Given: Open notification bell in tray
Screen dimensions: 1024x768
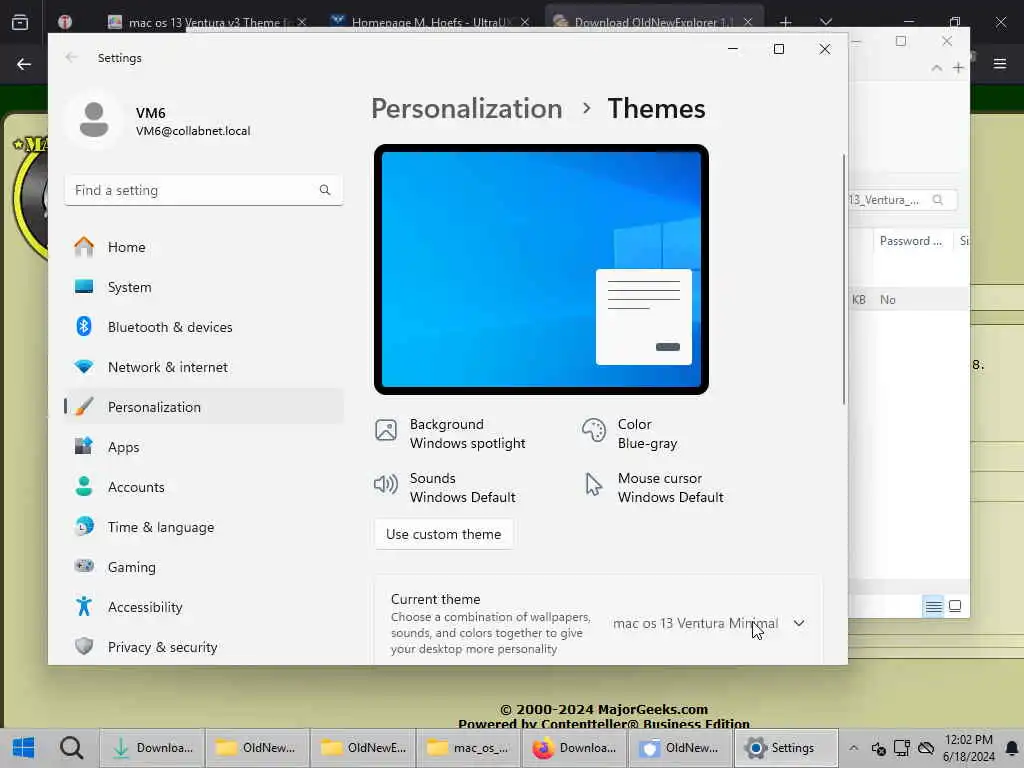Looking at the screenshot, I should 1012,748.
